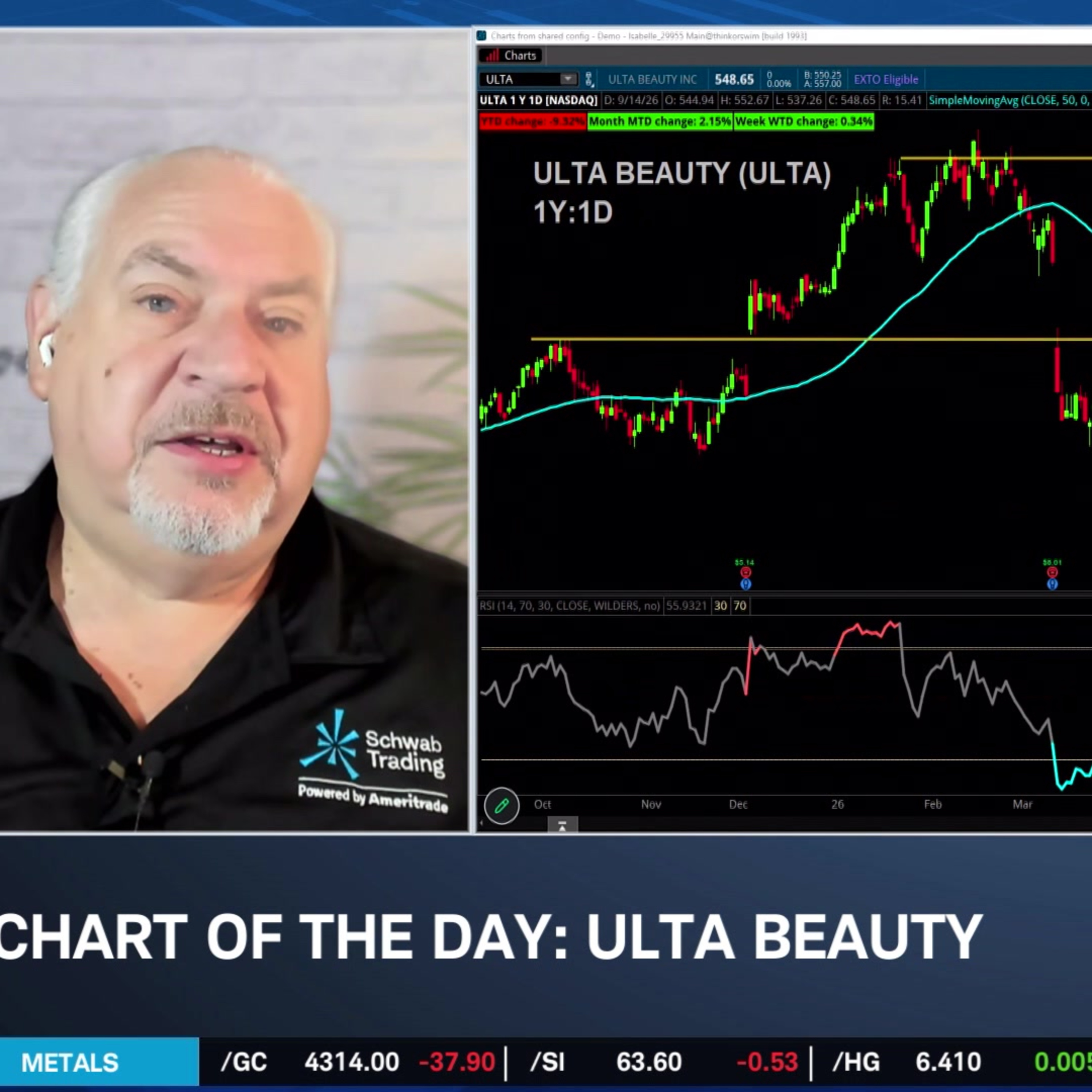Click the EXTO Eligible link

pyautogui.click(x=886, y=80)
